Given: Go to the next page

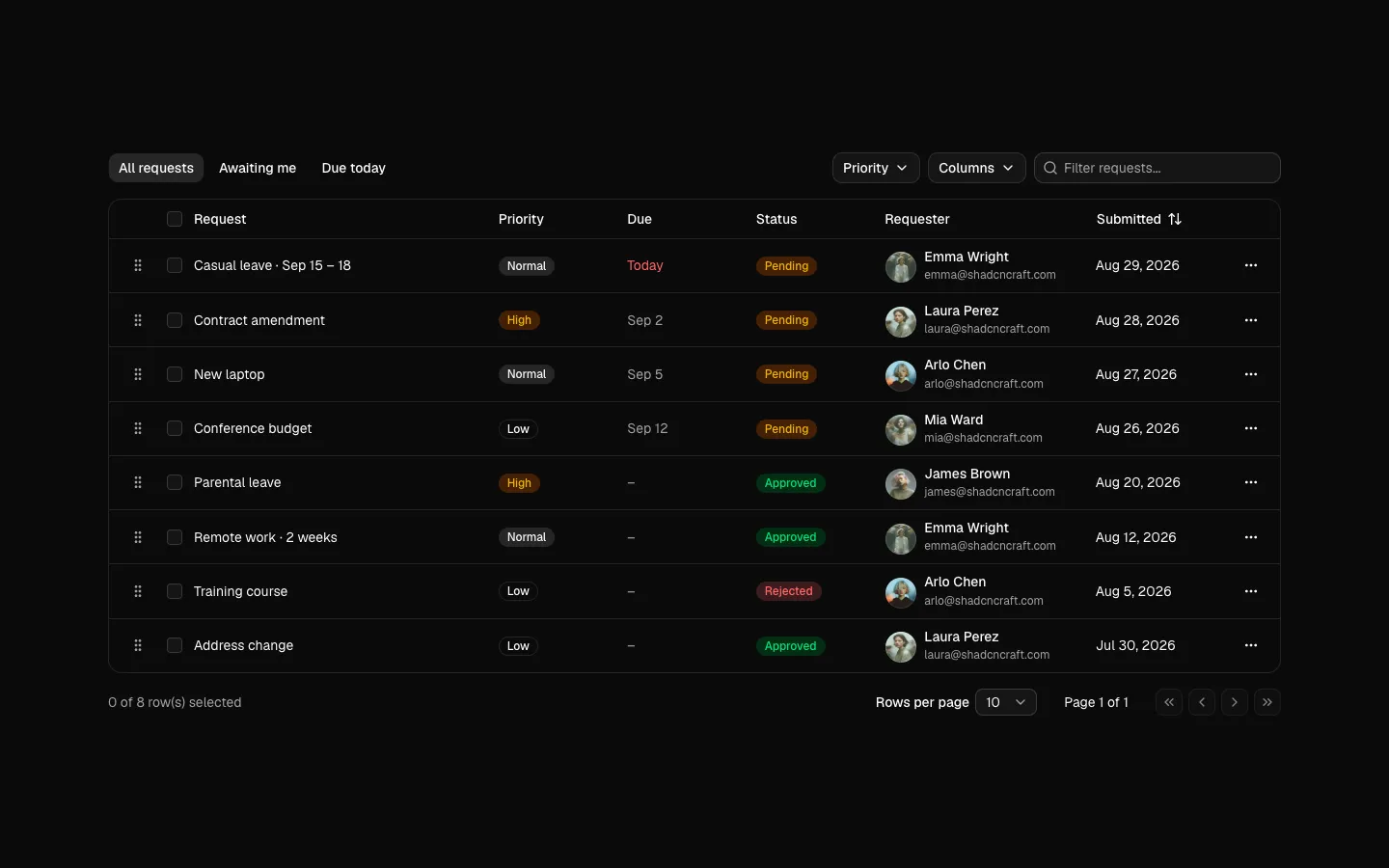Looking at the screenshot, I should [x=1235, y=702].
